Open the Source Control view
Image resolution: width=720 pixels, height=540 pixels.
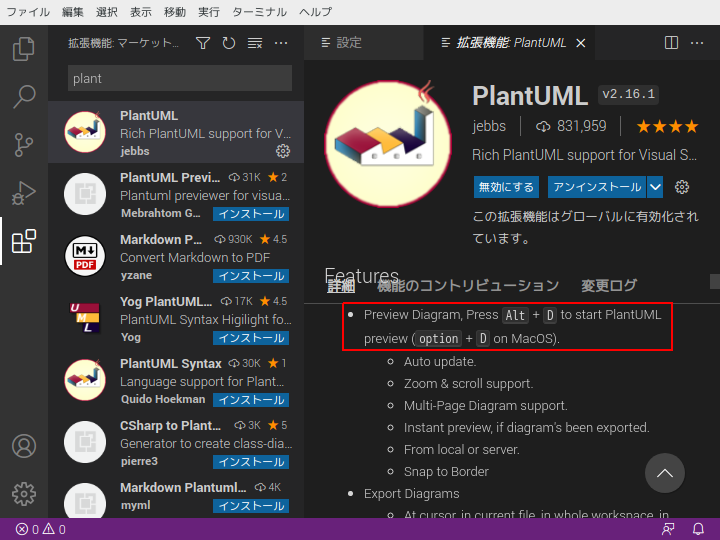23,145
